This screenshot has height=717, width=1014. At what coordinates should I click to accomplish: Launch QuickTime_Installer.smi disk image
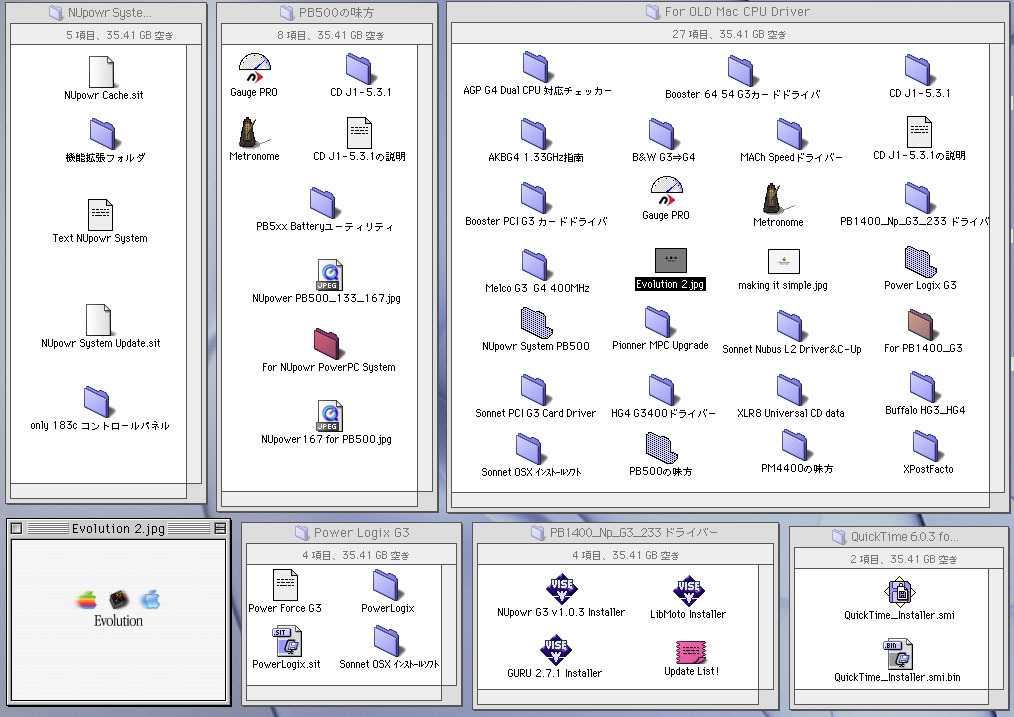899,592
